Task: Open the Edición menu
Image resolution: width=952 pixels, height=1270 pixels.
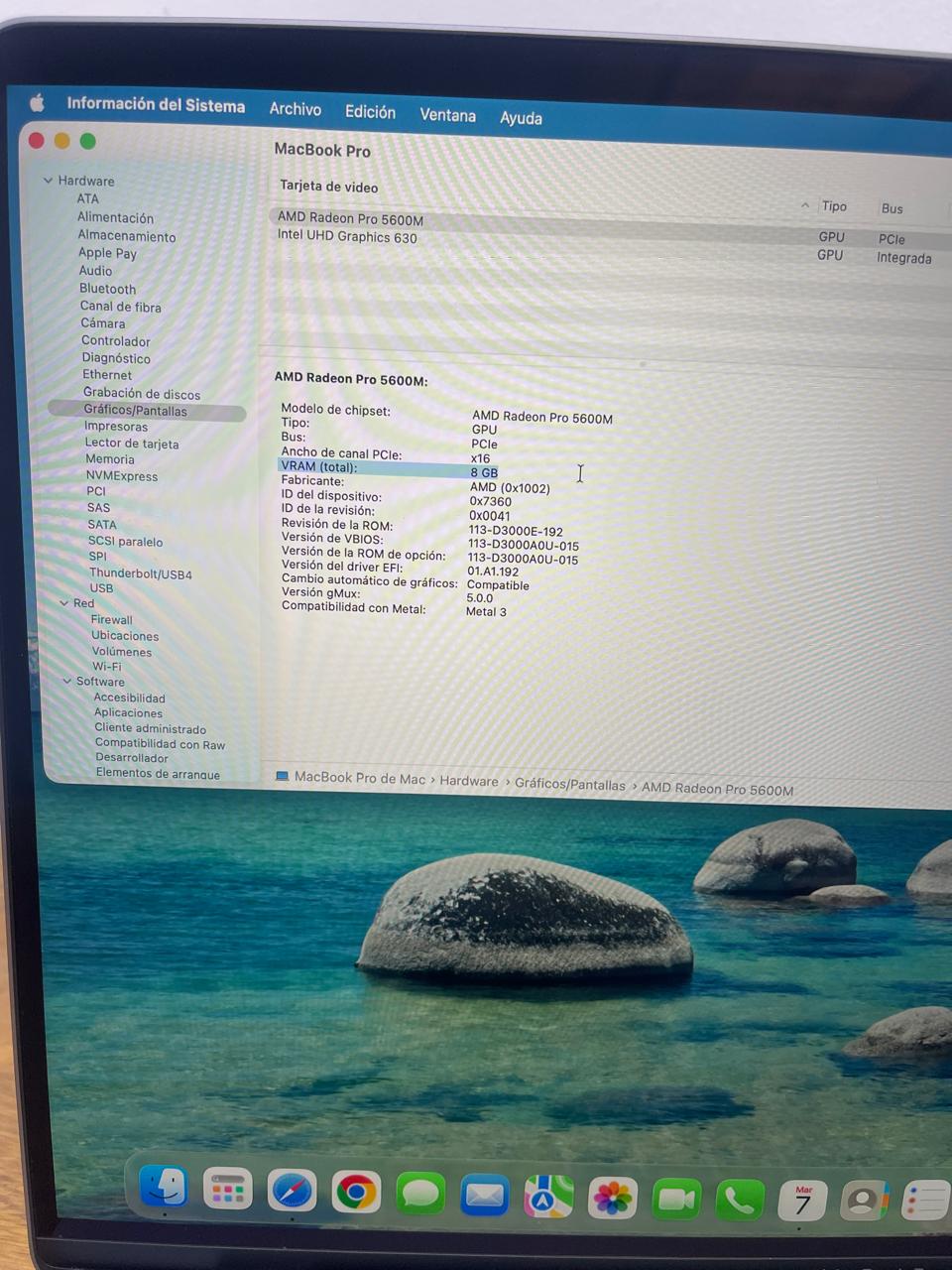Action: [370, 112]
